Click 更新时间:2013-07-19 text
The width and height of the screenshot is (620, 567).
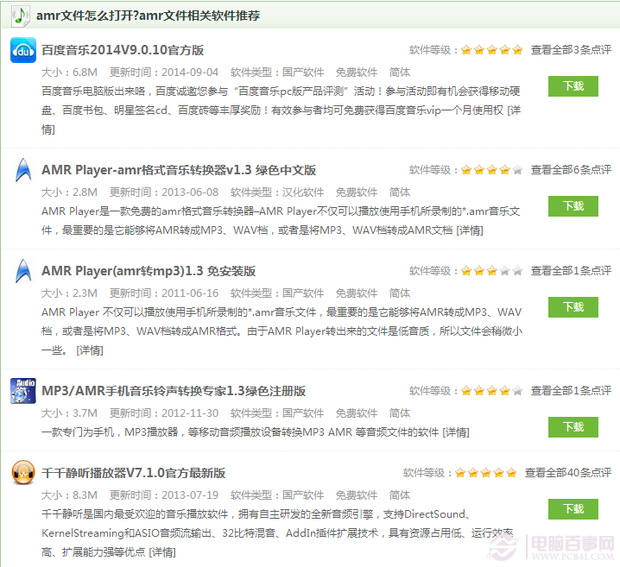tap(164, 495)
